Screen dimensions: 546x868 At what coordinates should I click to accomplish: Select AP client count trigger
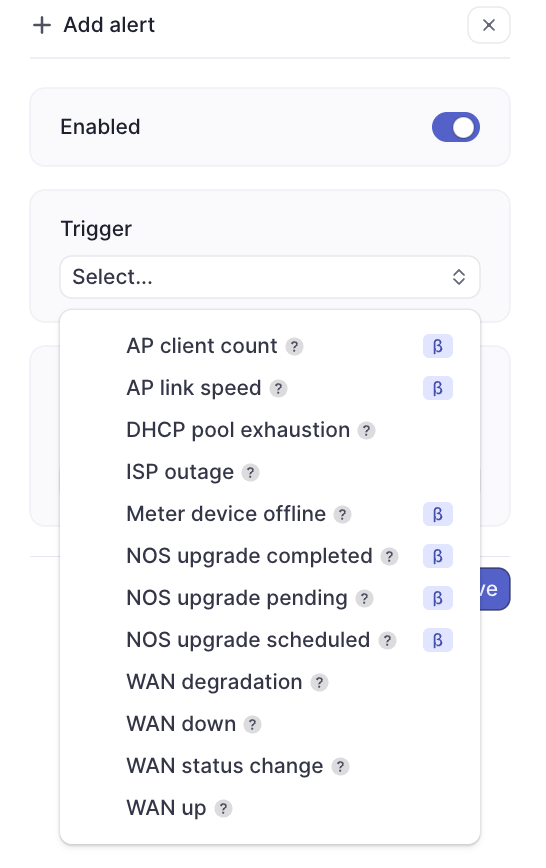pos(270,347)
